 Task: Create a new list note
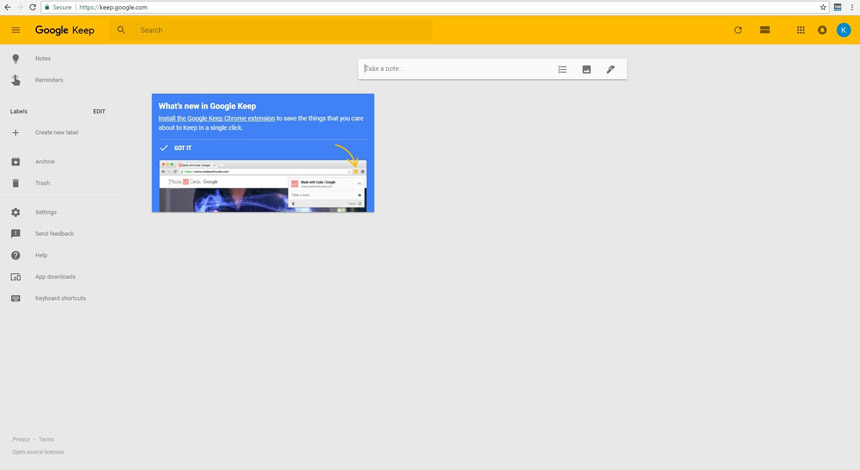[x=562, y=70]
